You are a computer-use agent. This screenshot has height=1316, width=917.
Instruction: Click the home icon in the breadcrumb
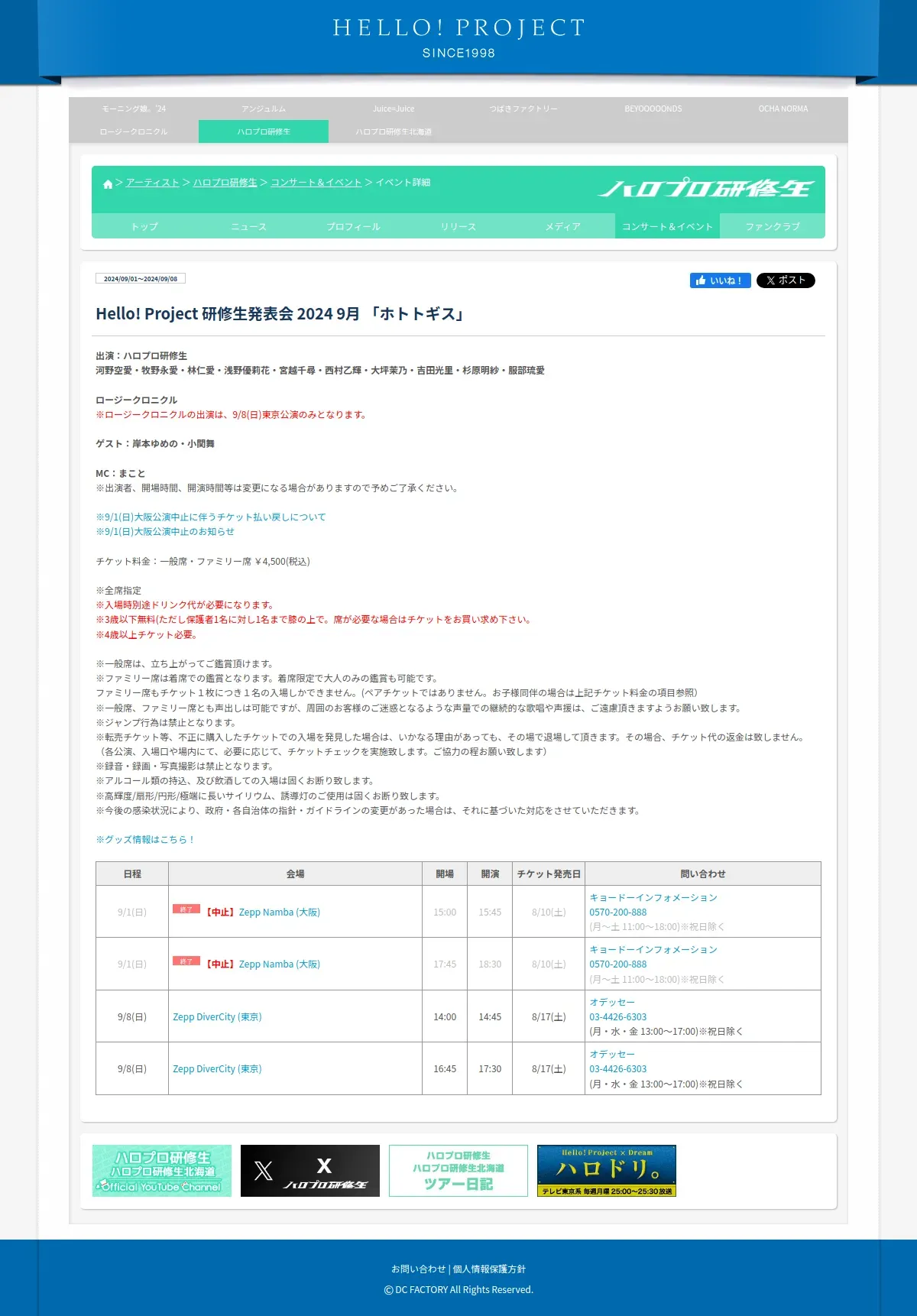click(108, 183)
